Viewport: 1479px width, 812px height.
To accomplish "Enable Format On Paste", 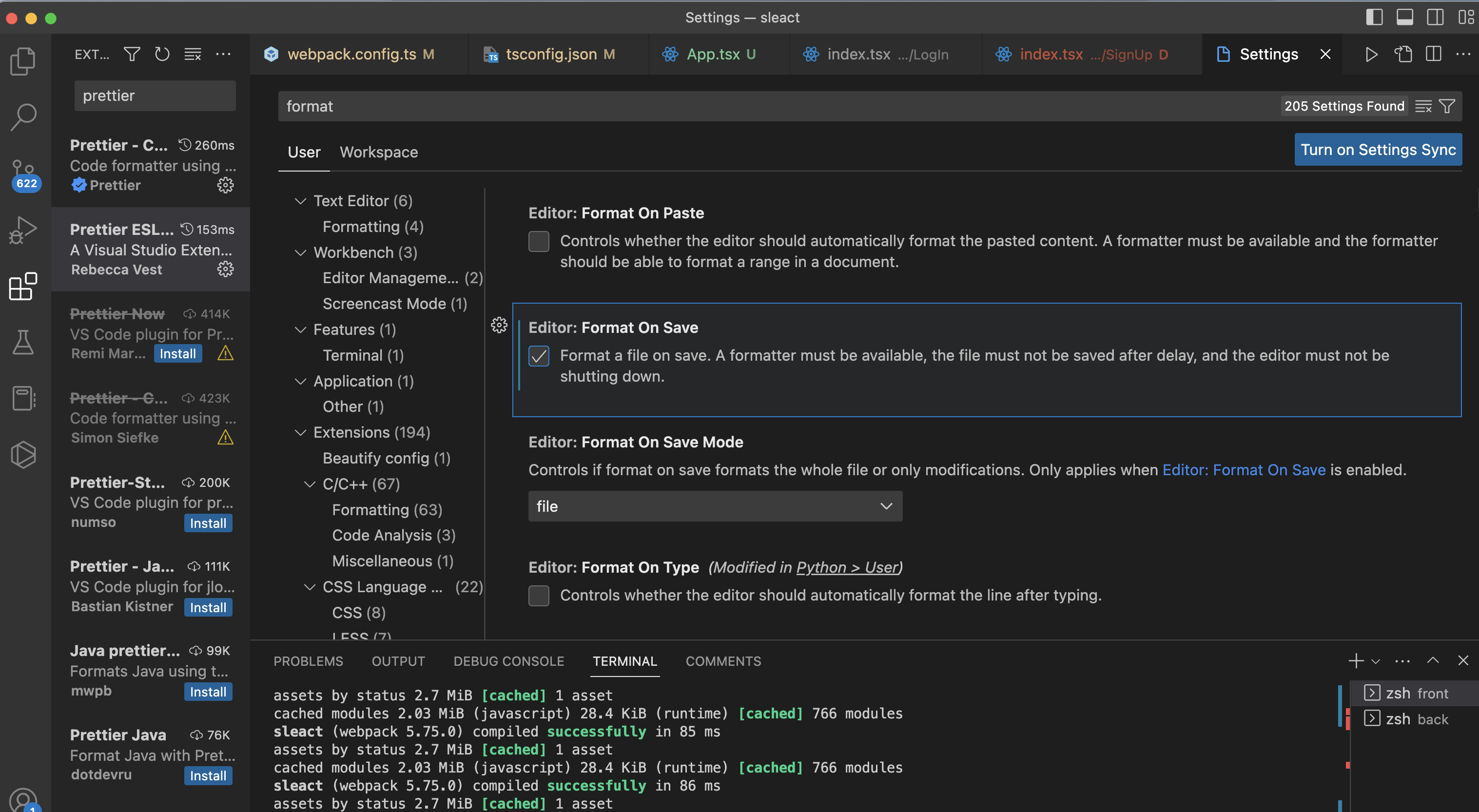I will [x=539, y=241].
